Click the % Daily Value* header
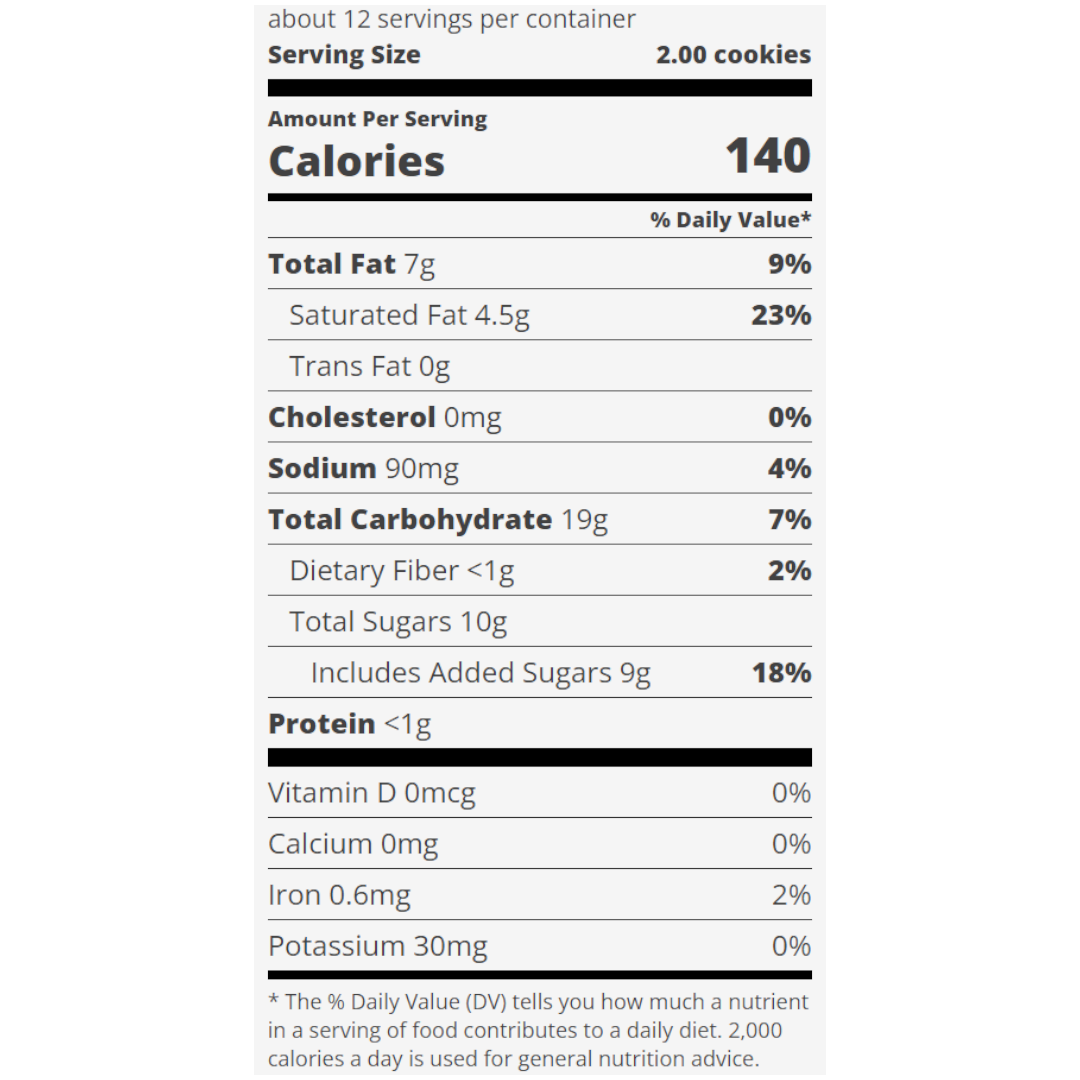This screenshot has width=1080, height=1080. pyautogui.click(x=730, y=220)
